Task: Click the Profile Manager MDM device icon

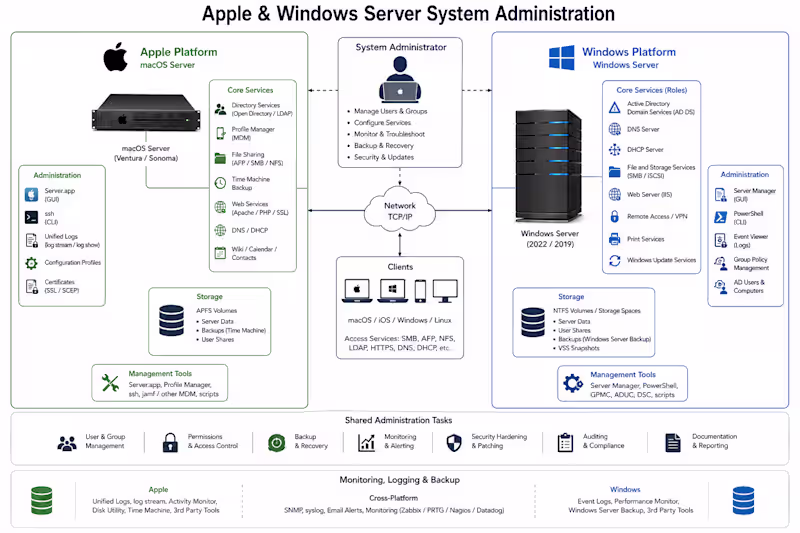Action: coord(220,133)
